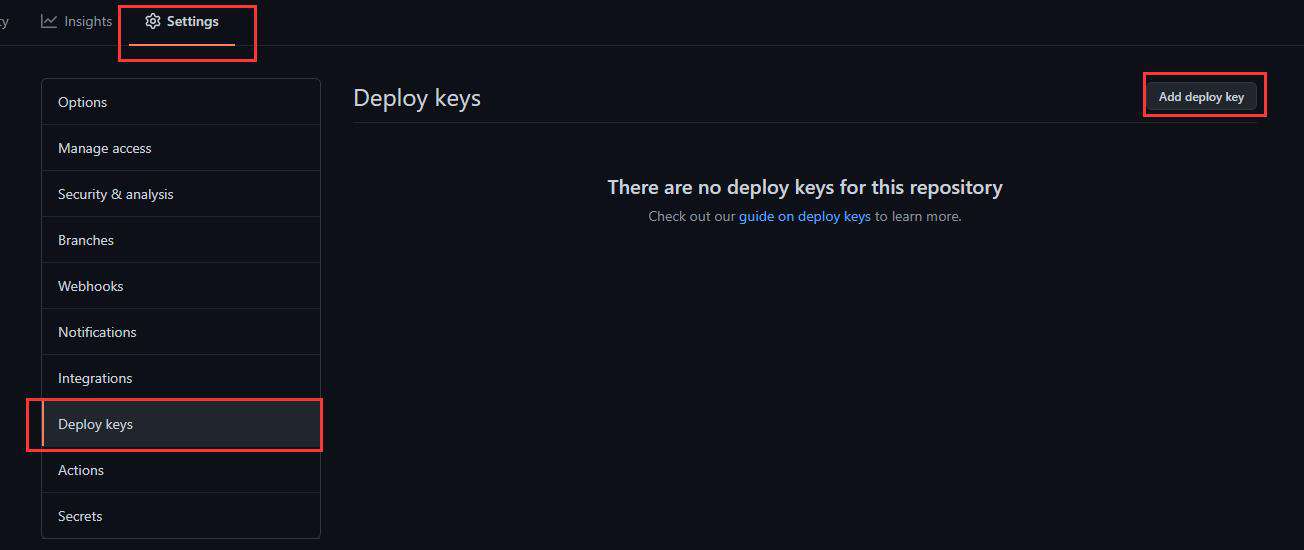The width and height of the screenshot is (1304, 550).
Task: Click the partially visible tab left of Insights
Action: pyautogui.click(x=4, y=21)
